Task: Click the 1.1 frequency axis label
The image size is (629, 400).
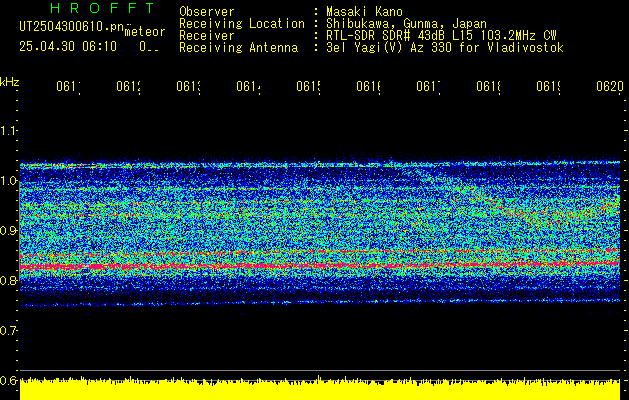Action: click(8, 130)
